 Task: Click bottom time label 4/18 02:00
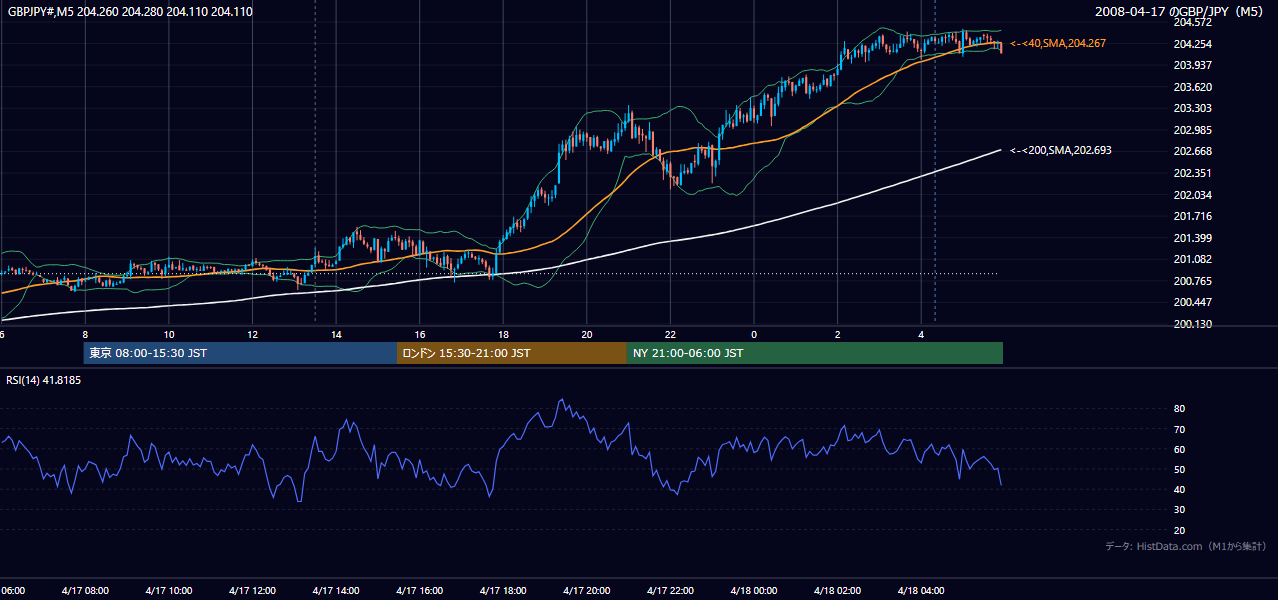click(837, 590)
